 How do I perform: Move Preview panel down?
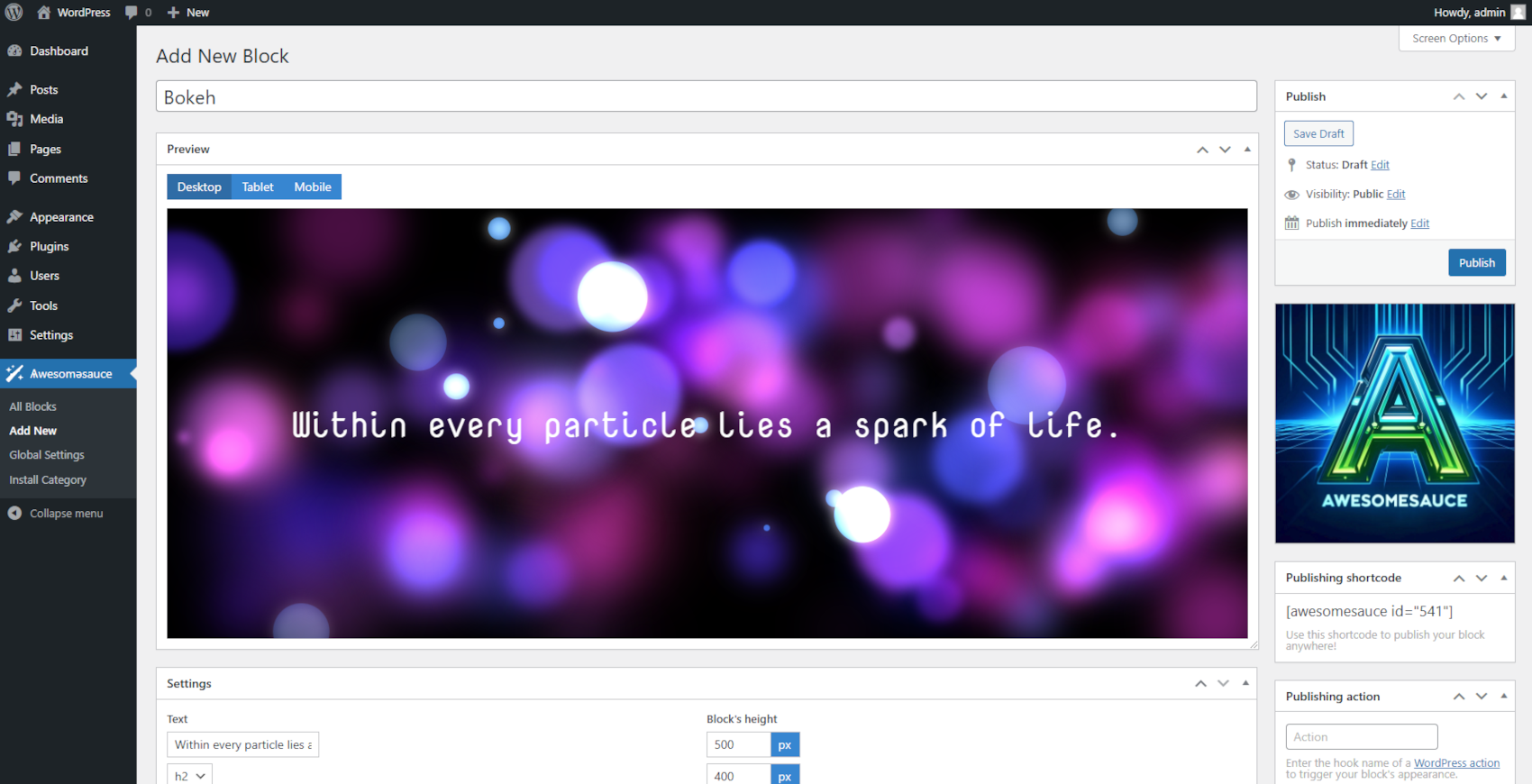[1225, 150]
